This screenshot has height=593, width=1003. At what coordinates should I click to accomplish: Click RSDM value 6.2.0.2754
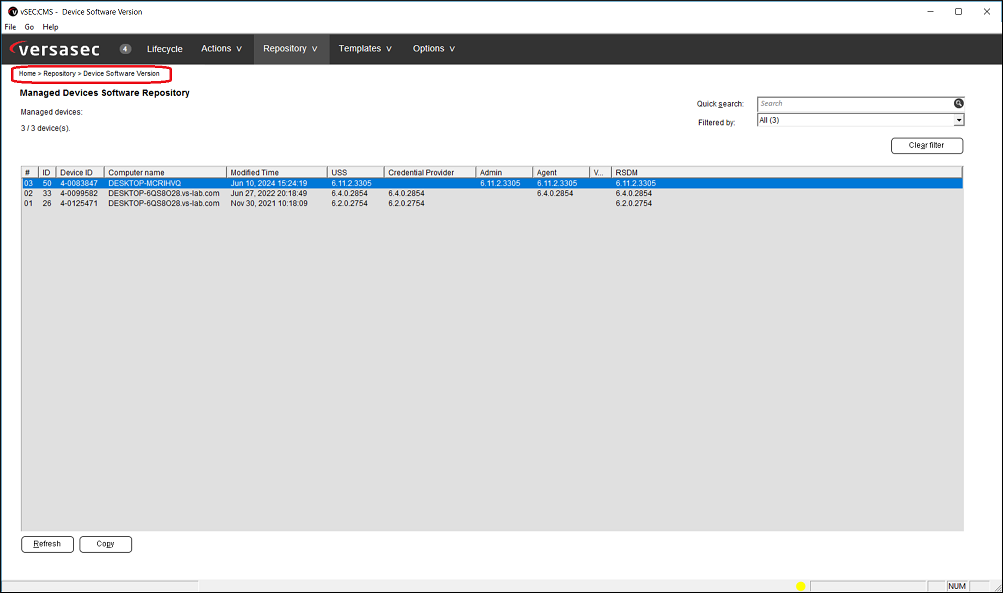(633, 203)
